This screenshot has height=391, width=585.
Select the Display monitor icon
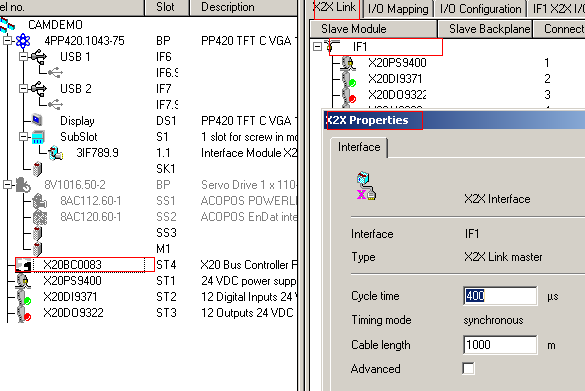tap(37, 121)
